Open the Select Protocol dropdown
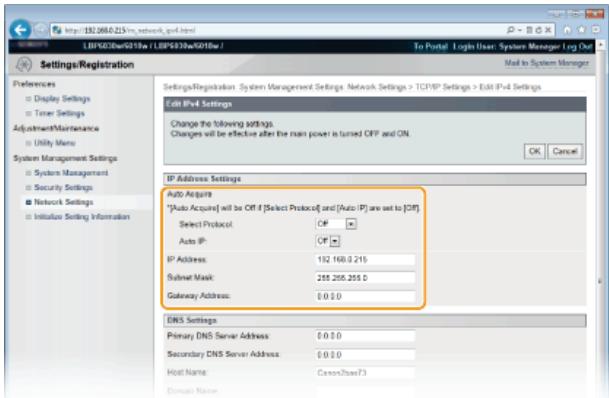The image size is (609, 398). [x=336, y=224]
